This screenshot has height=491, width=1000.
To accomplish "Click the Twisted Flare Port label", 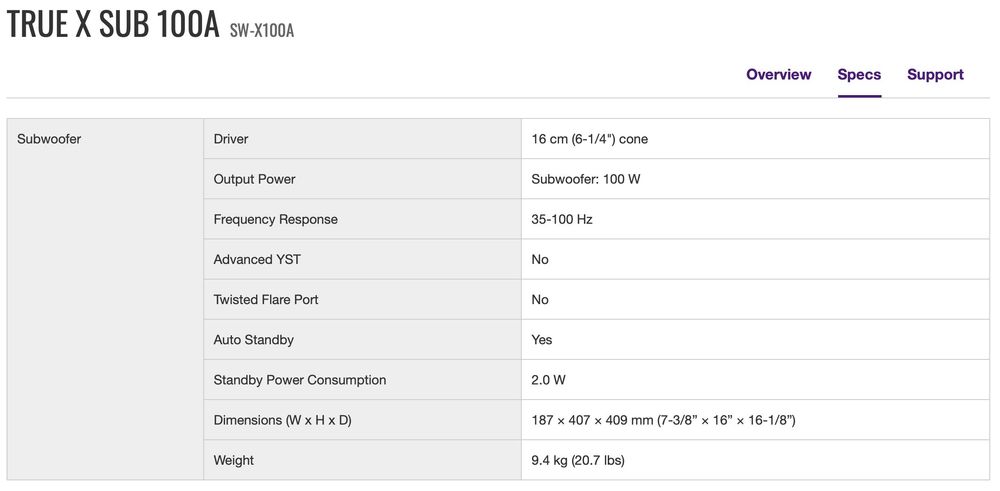I will (266, 299).
